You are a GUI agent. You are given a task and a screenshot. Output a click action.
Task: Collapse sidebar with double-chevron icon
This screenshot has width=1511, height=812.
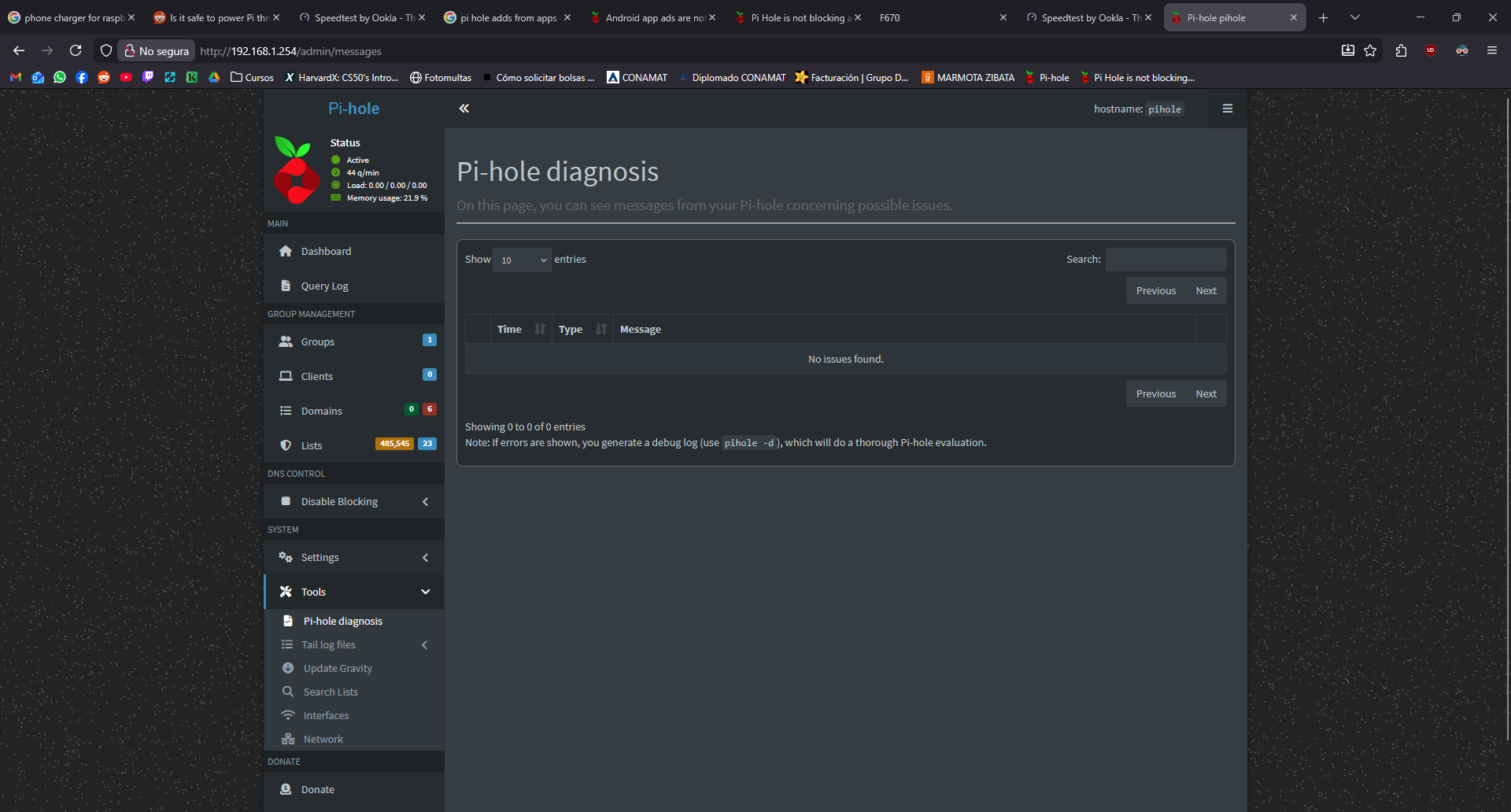464,109
